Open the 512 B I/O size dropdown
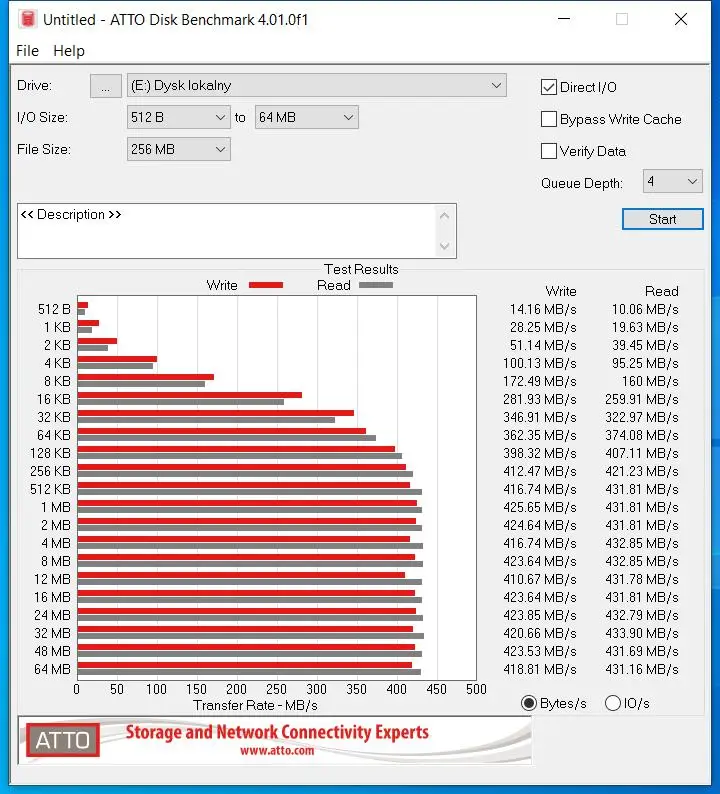Viewport: 720px width, 794px height. 178,117
